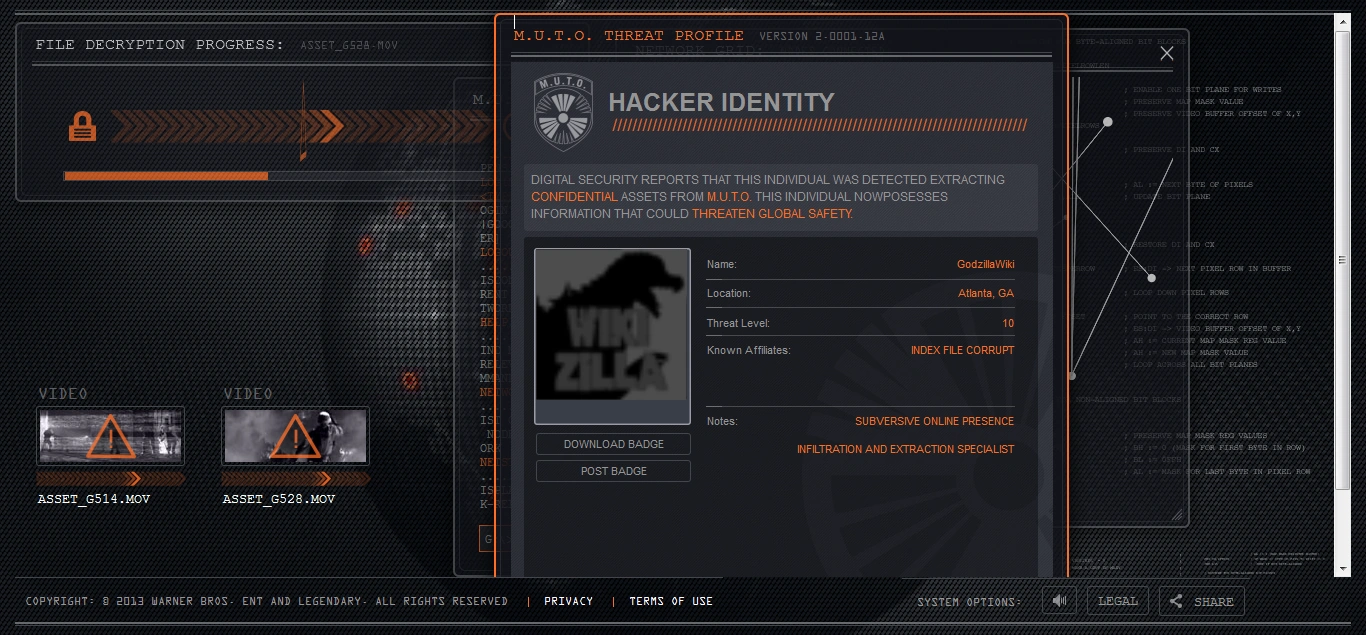This screenshot has height=635, width=1366.
Task: Open the Privacy link in footer
Action: tap(568, 601)
